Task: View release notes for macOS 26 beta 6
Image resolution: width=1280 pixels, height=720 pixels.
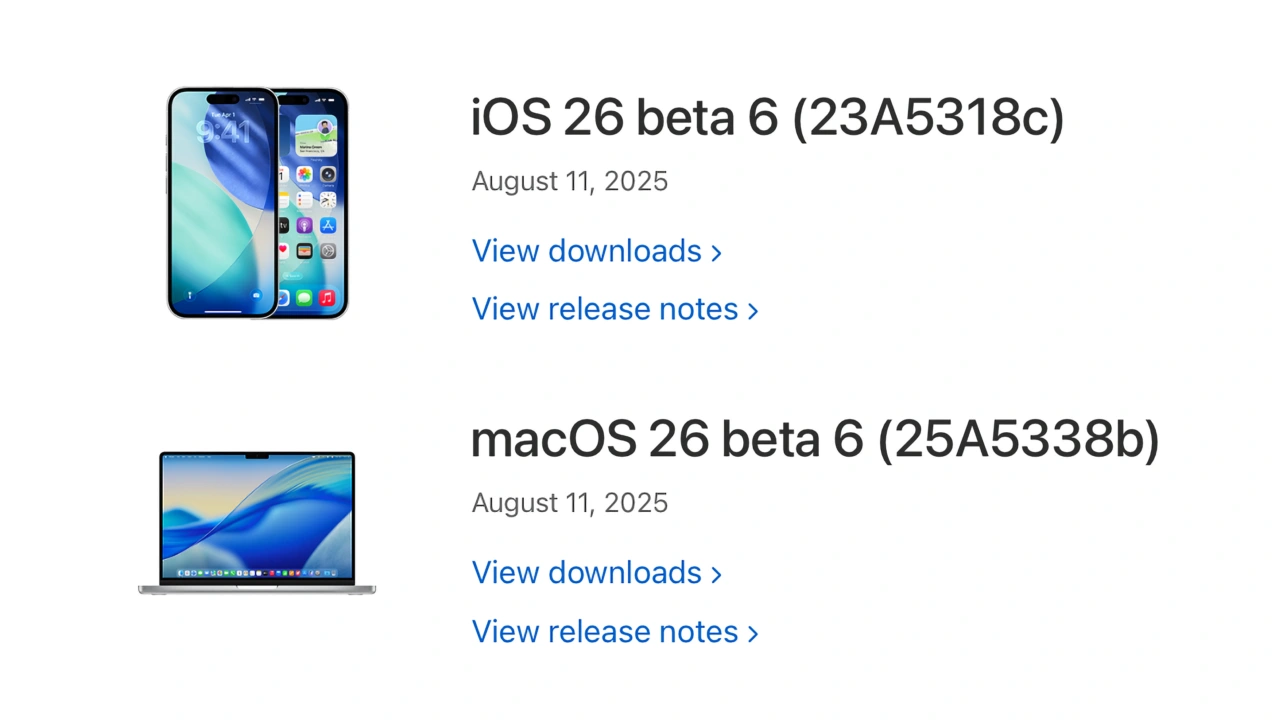Action: click(605, 631)
